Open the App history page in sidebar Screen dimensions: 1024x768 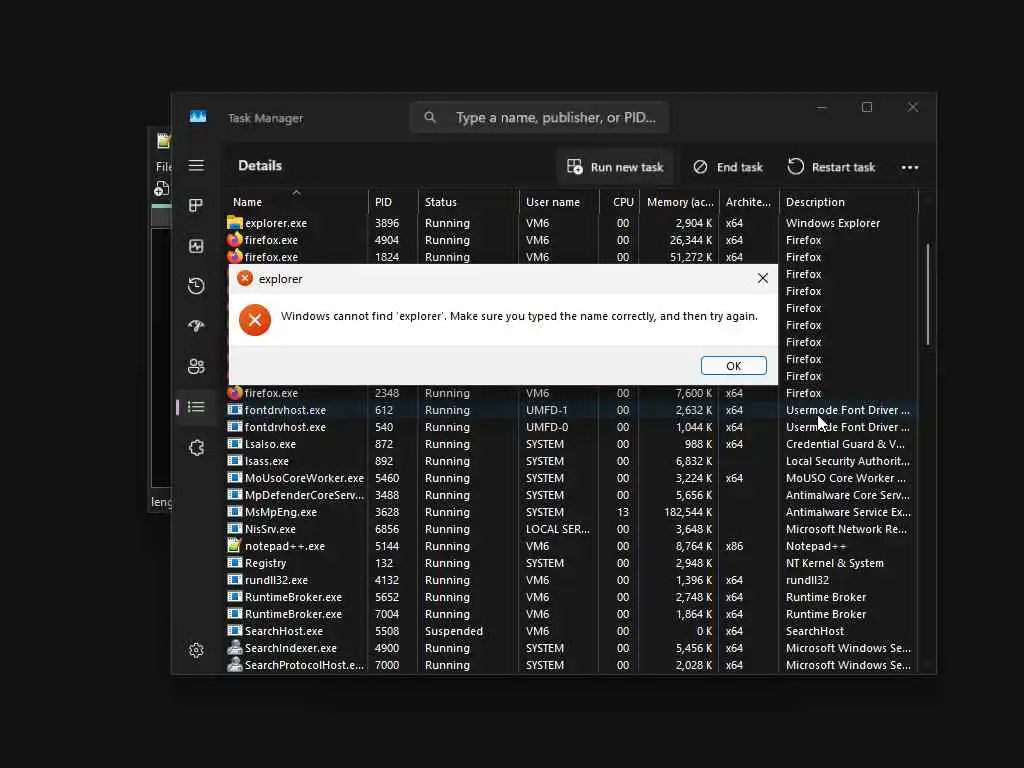pyautogui.click(x=196, y=285)
